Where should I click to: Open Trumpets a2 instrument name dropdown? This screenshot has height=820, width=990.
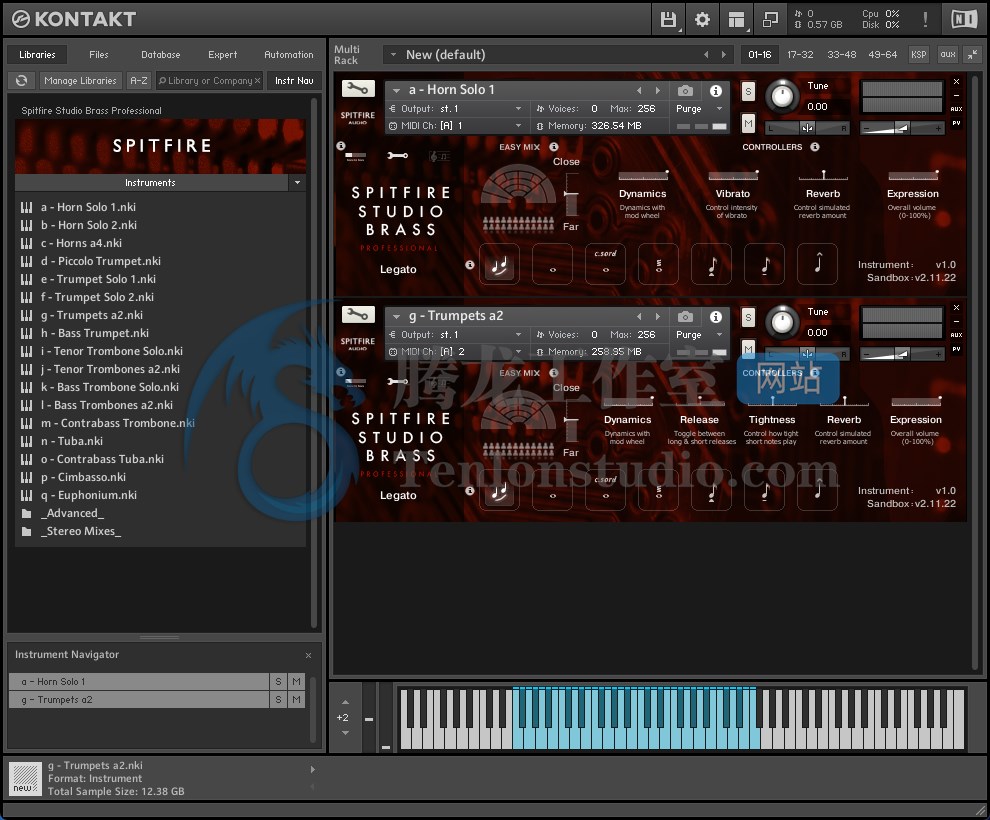pyautogui.click(x=396, y=316)
